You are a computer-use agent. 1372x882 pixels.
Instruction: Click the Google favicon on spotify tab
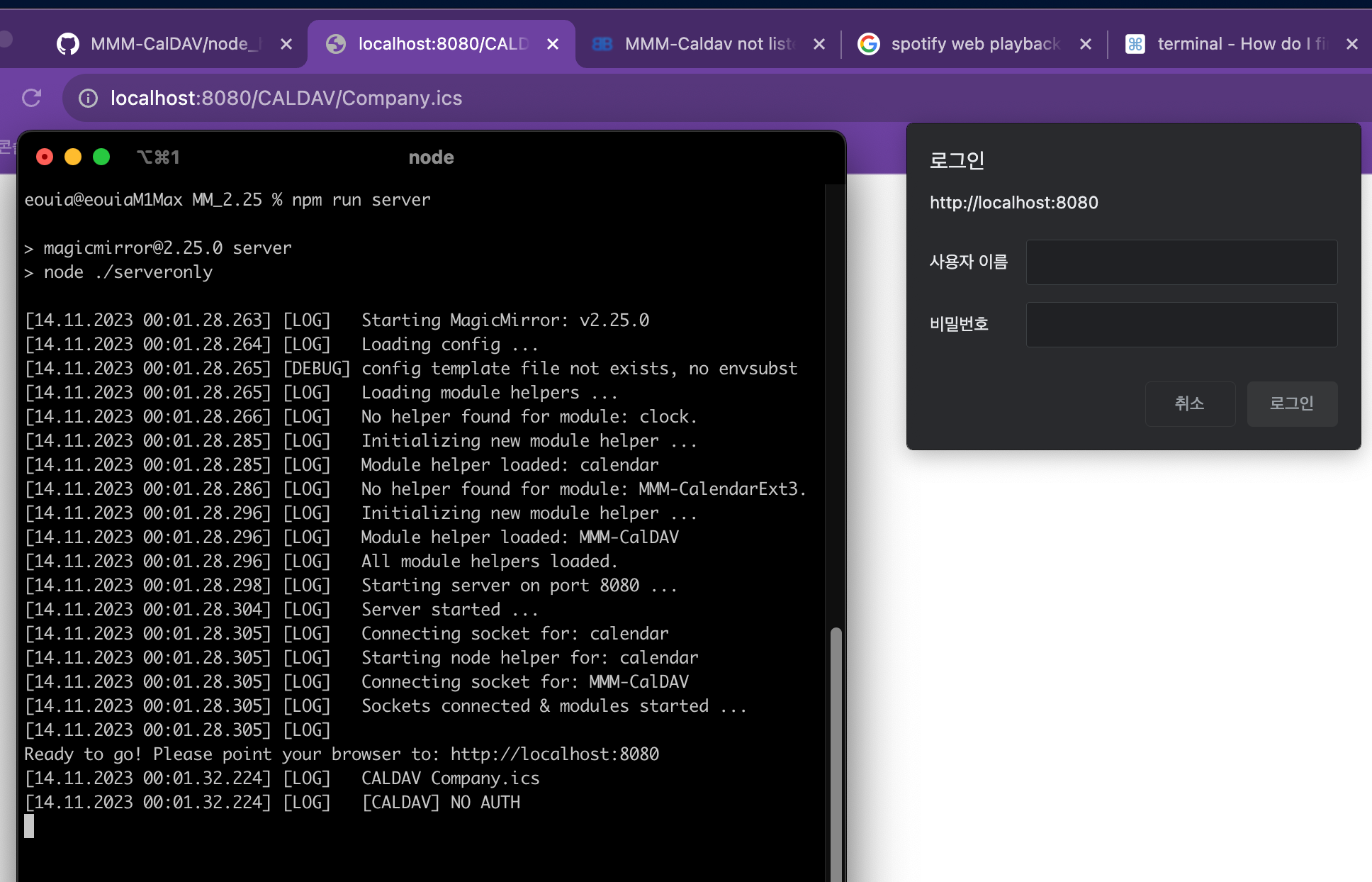(x=869, y=44)
